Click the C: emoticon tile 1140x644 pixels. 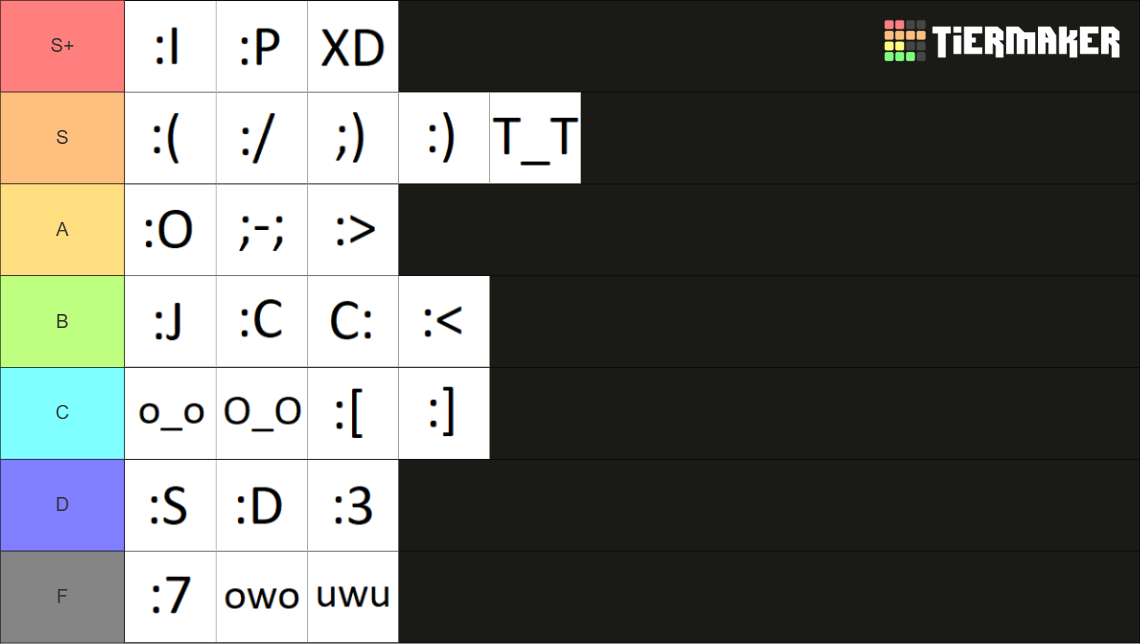353,321
